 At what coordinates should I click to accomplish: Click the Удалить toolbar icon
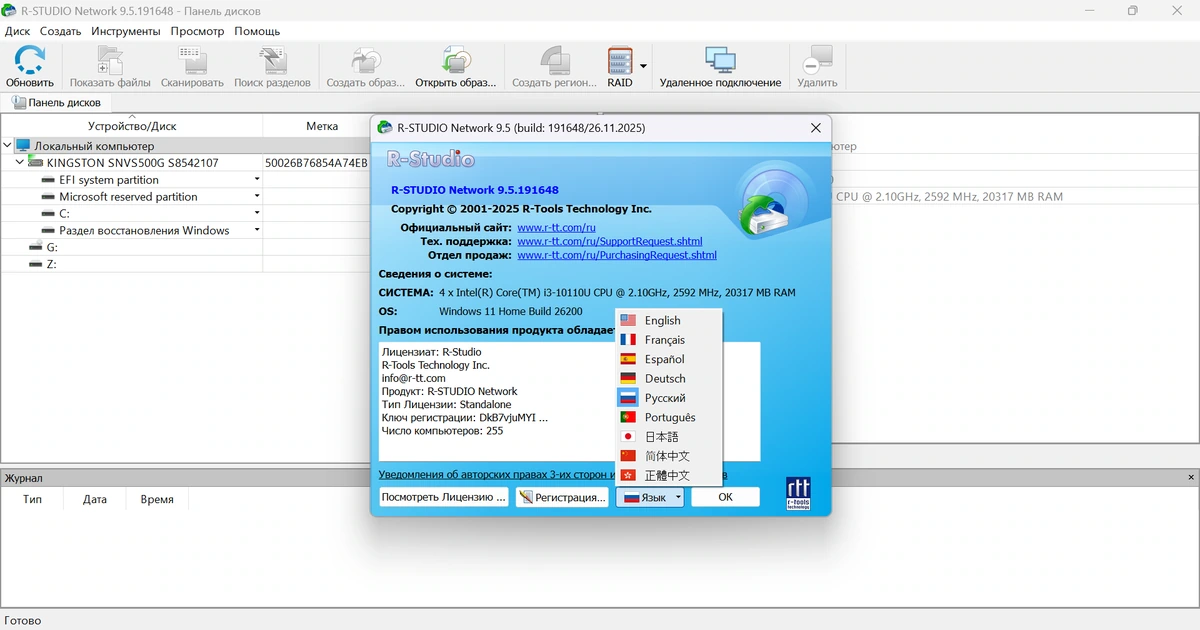(x=817, y=60)
